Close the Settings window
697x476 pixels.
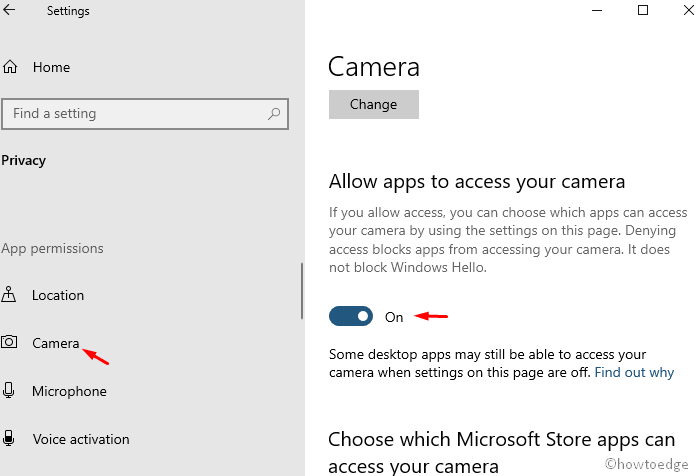tap(689, 10)
